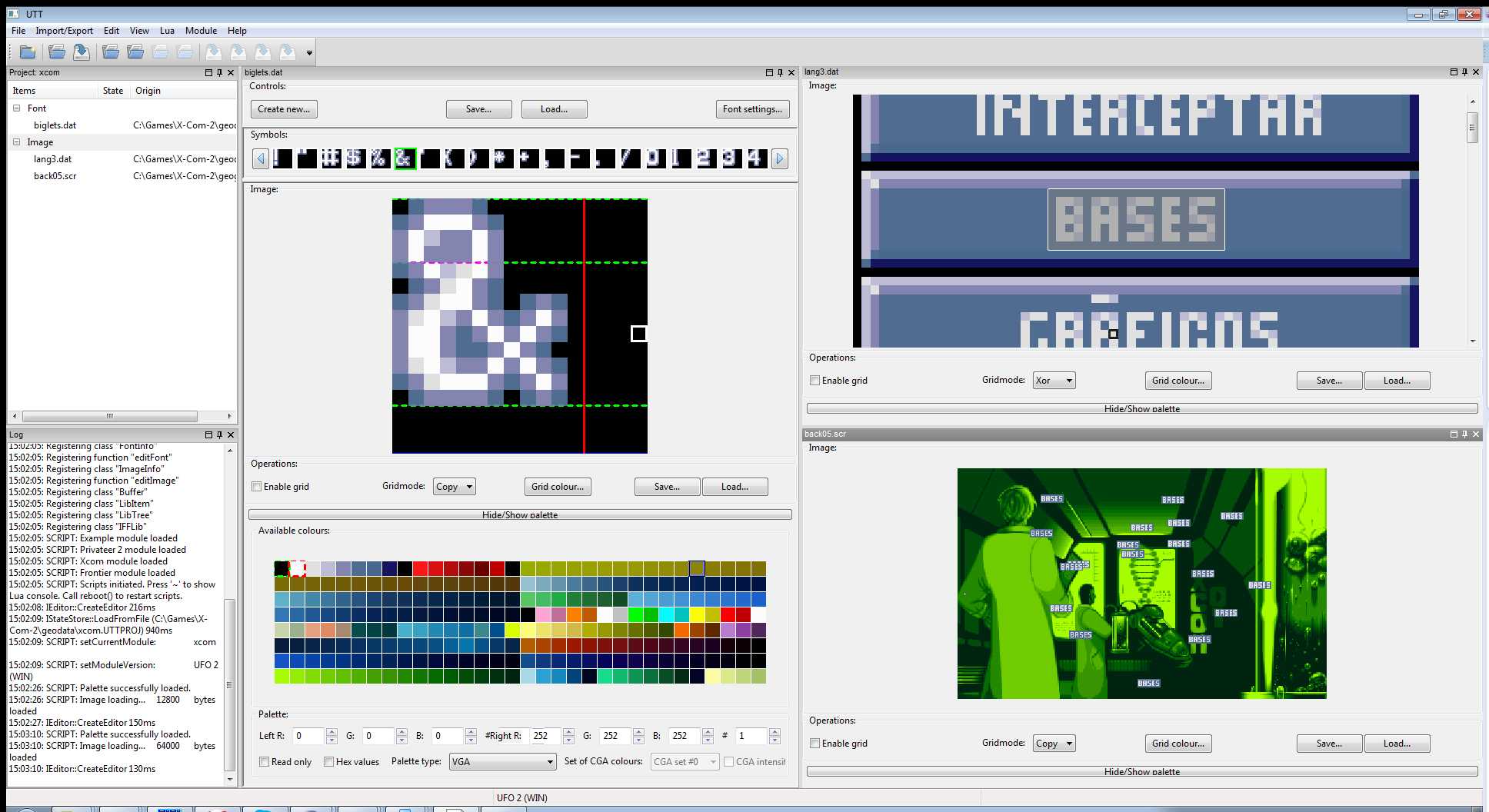Open the File menu
The width and height of the screenshot is (1489, 812).
coord(18,31)
